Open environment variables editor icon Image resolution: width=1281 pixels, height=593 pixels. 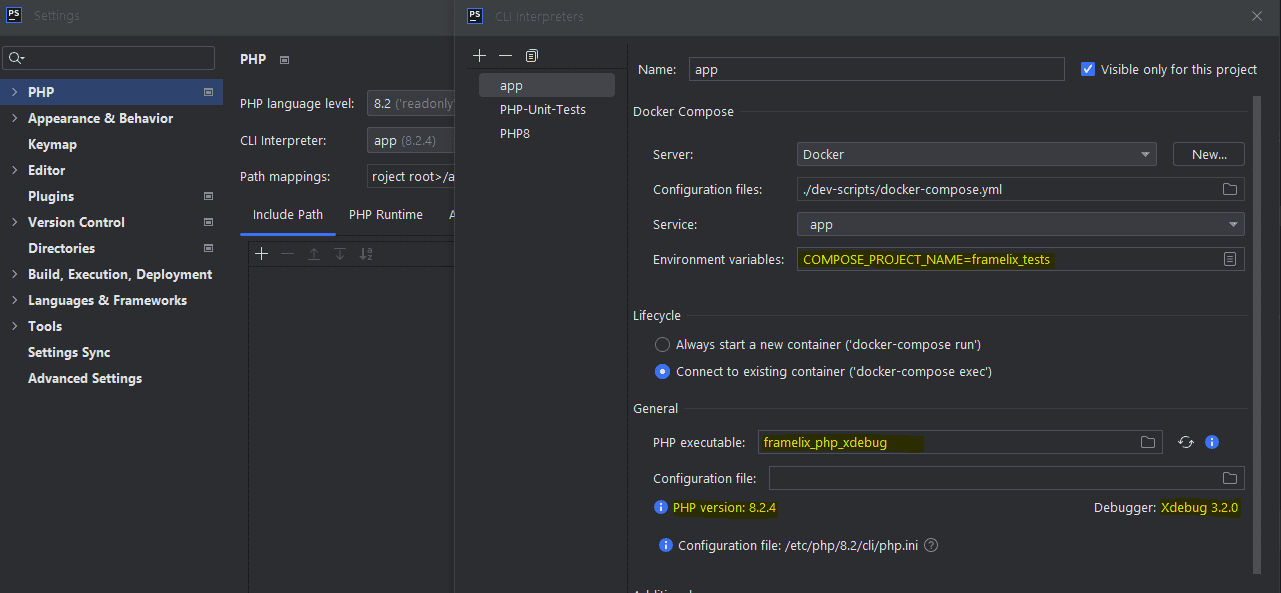click(x=1230, y=259)
